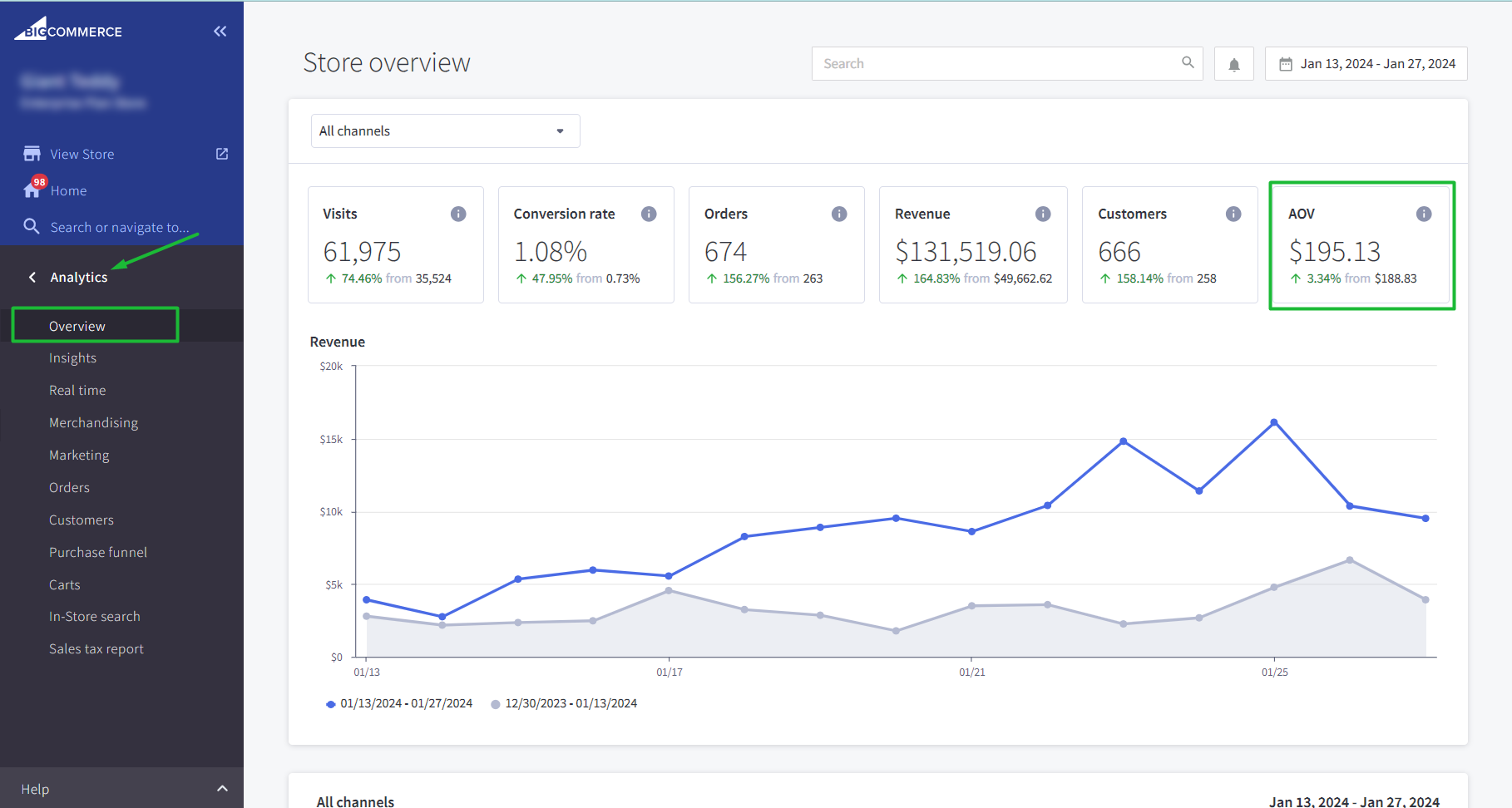Show info tooltip for Visits
The width and height of the screenshot is (1512, 808).
click(x=458, y=214)
